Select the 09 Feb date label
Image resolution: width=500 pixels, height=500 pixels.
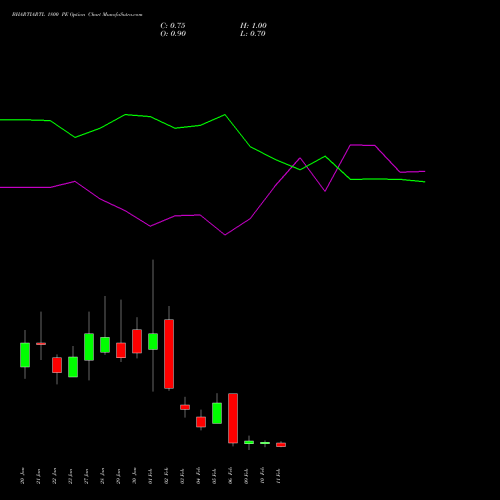246,476
